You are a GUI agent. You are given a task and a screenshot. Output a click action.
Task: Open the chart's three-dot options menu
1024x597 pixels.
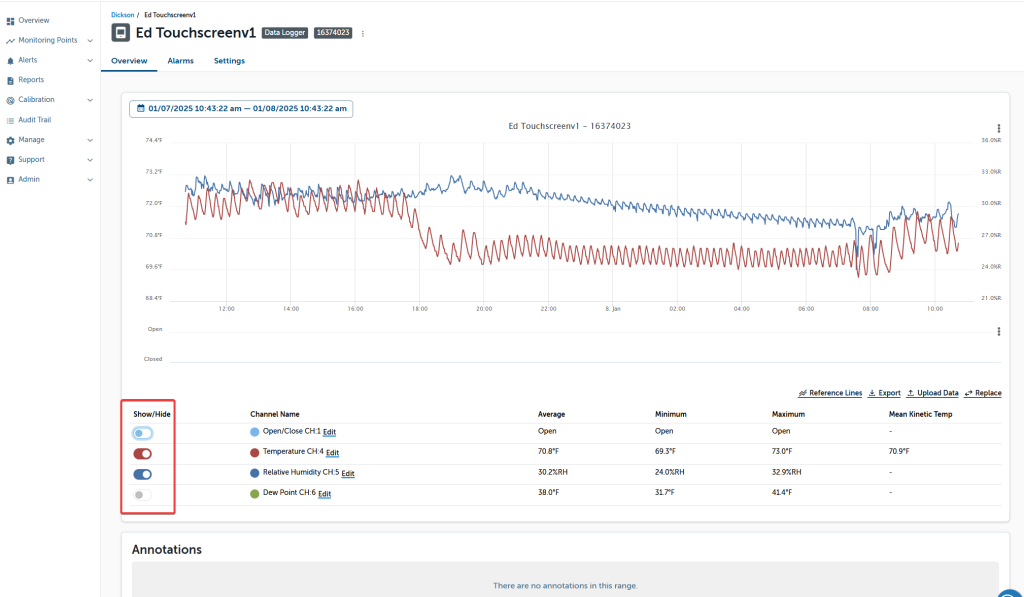coord(998,128)
